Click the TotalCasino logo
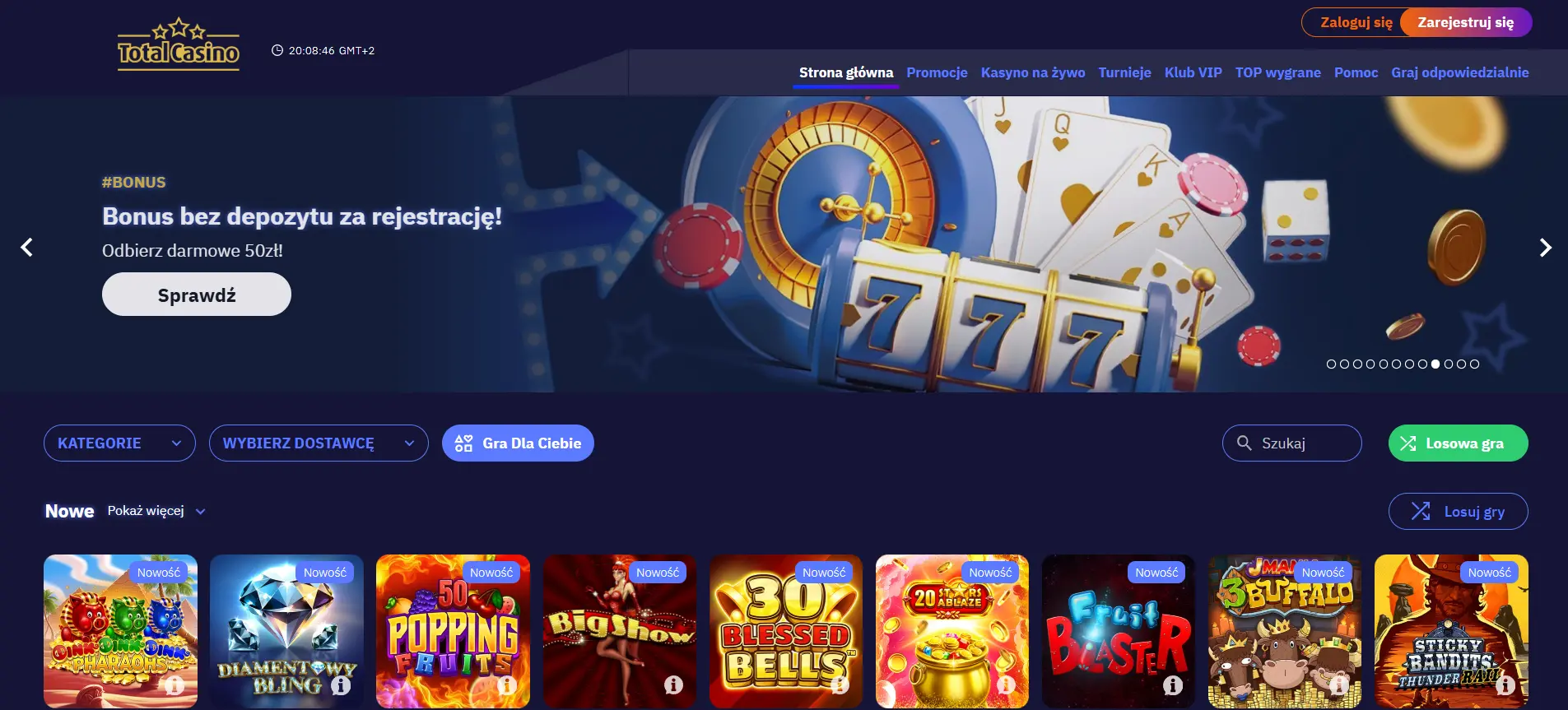The image size is (1568, 710). 179,44
